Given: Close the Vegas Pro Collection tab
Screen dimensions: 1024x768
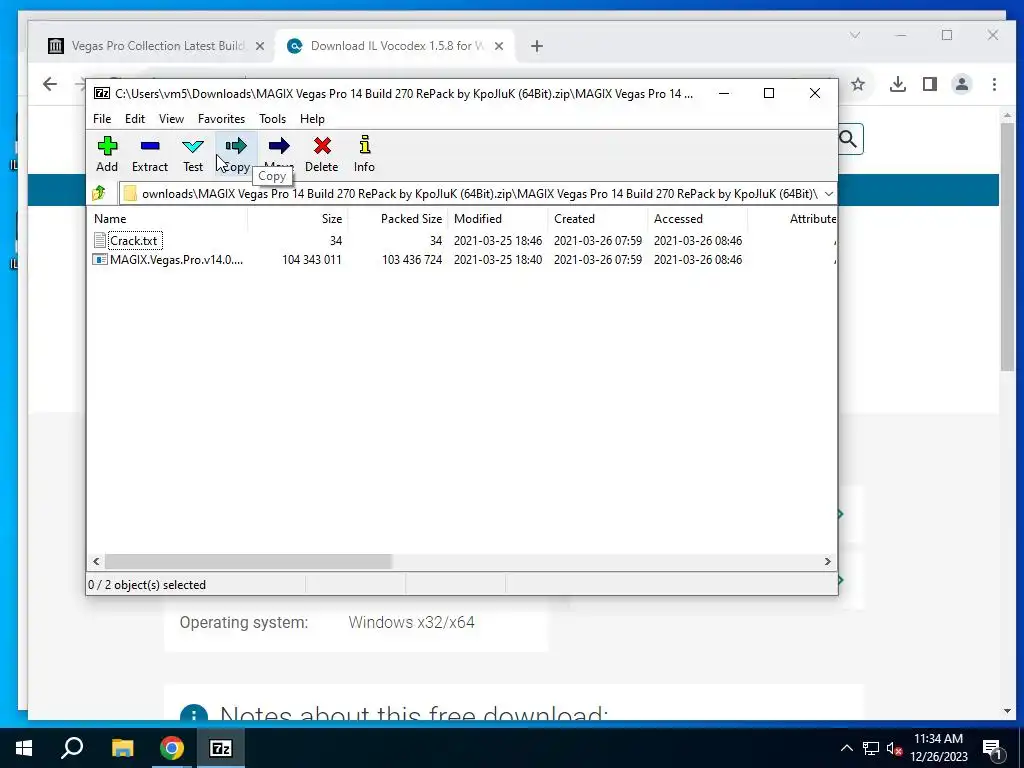Looking at the screenshot, I should click(x=259, y=46).
